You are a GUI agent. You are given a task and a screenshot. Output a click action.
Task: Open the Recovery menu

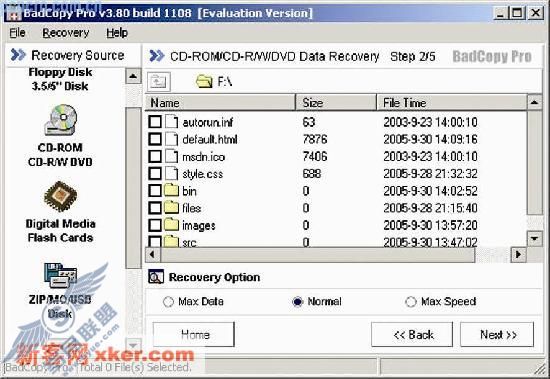(66, 33)
